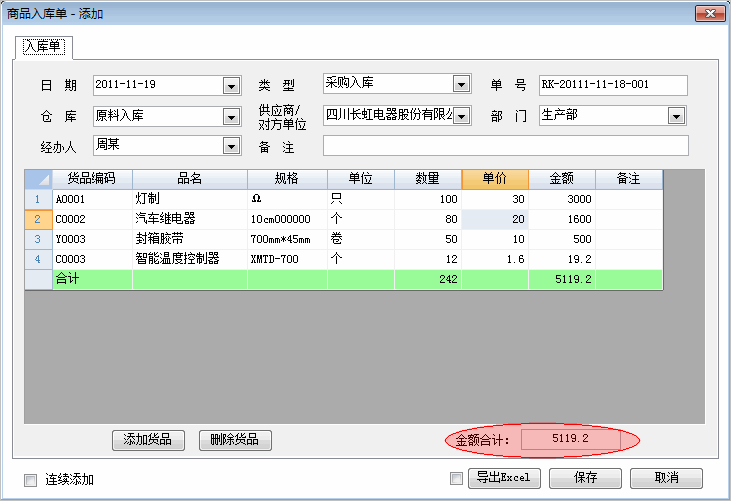Tick the checkbox beside 导出Excel
Viewport: 731px width, 501px height.
pyautogui.click(x=457, y=478)
